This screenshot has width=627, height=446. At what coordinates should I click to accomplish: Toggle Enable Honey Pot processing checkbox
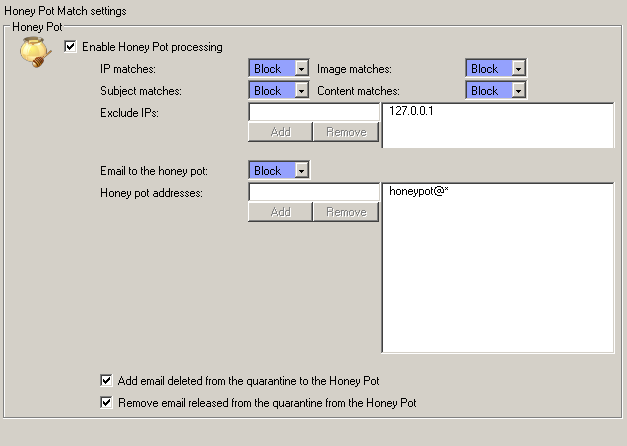pyautogui.click(x=70, y=46)
